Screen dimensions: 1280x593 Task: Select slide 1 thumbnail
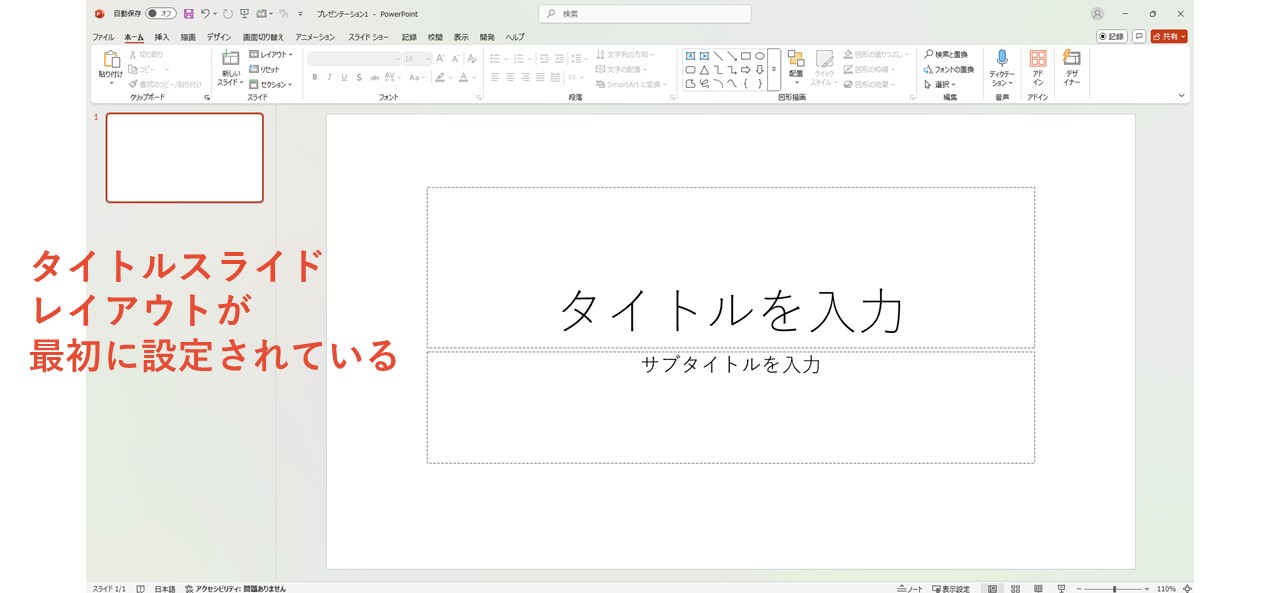(185, 158)
